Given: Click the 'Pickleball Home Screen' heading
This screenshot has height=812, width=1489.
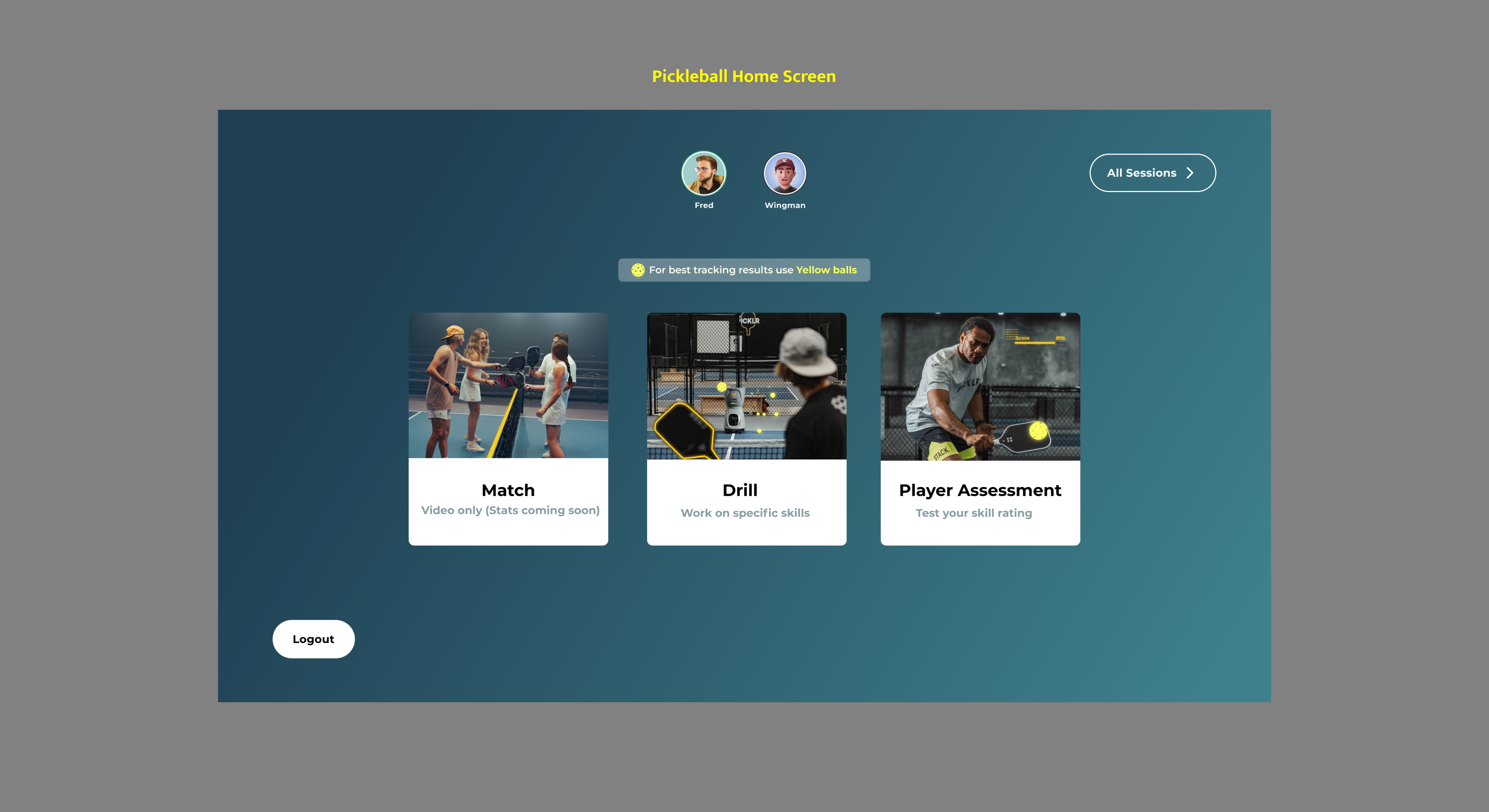Looking at the screenshot, I should [743, 76].
